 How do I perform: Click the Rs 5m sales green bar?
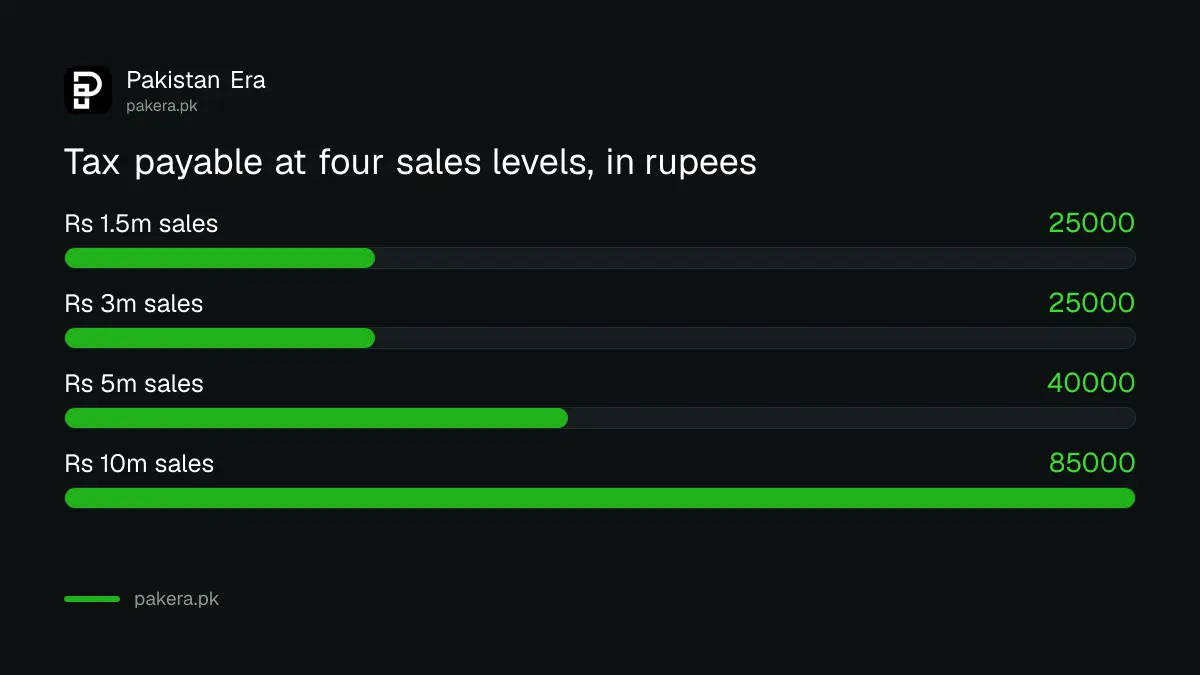316,418
